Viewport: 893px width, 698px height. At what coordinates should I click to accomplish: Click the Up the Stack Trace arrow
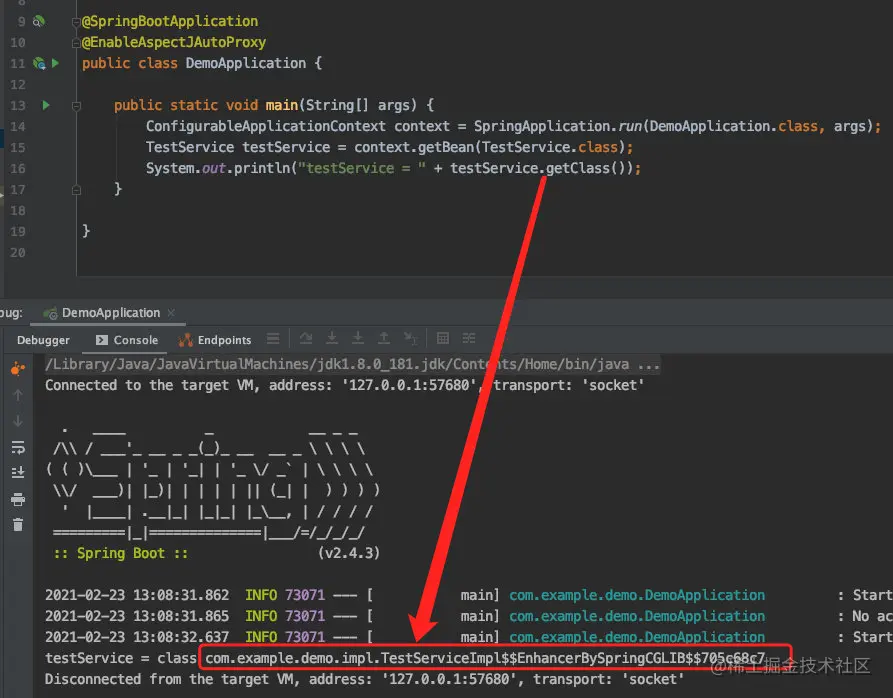tap(18, 395)
